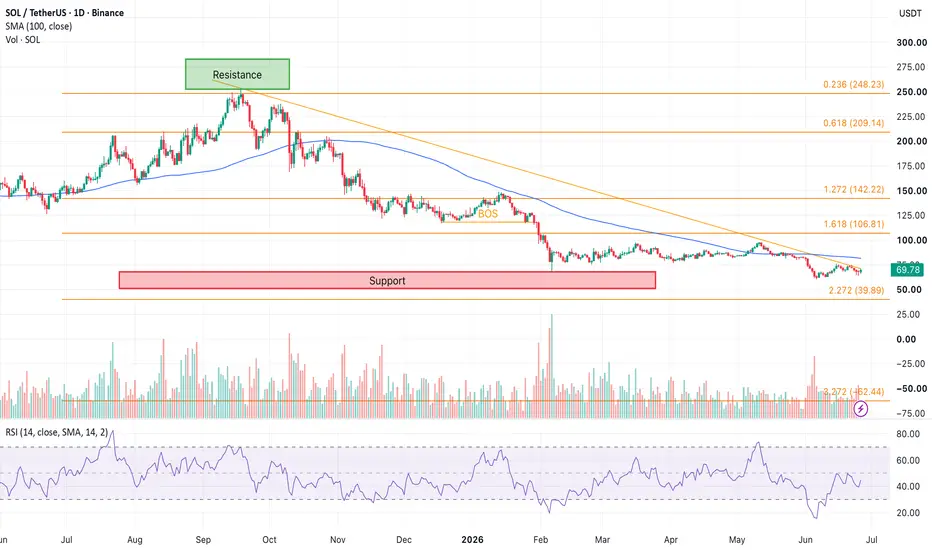Click the 100.00 price axis value

(x=911, y=240)
